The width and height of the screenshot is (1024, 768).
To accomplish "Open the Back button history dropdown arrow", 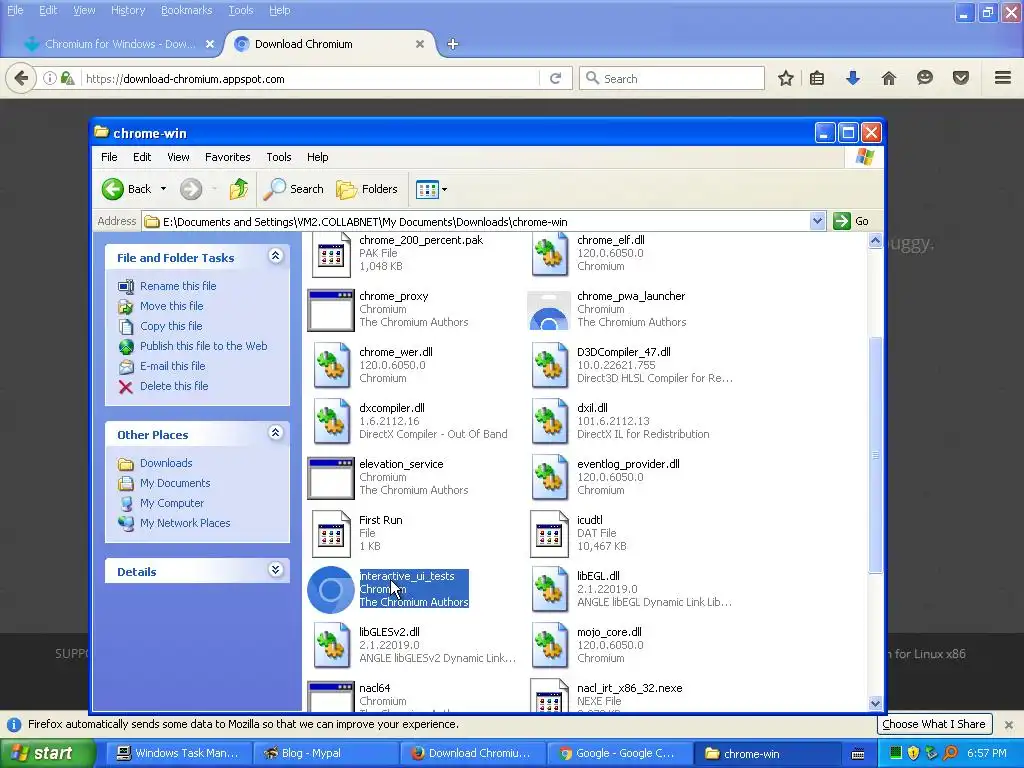I will pos(163,189).
